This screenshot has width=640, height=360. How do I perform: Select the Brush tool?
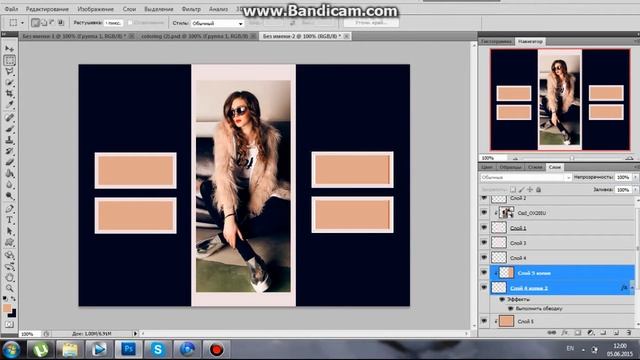click(9, 129)
